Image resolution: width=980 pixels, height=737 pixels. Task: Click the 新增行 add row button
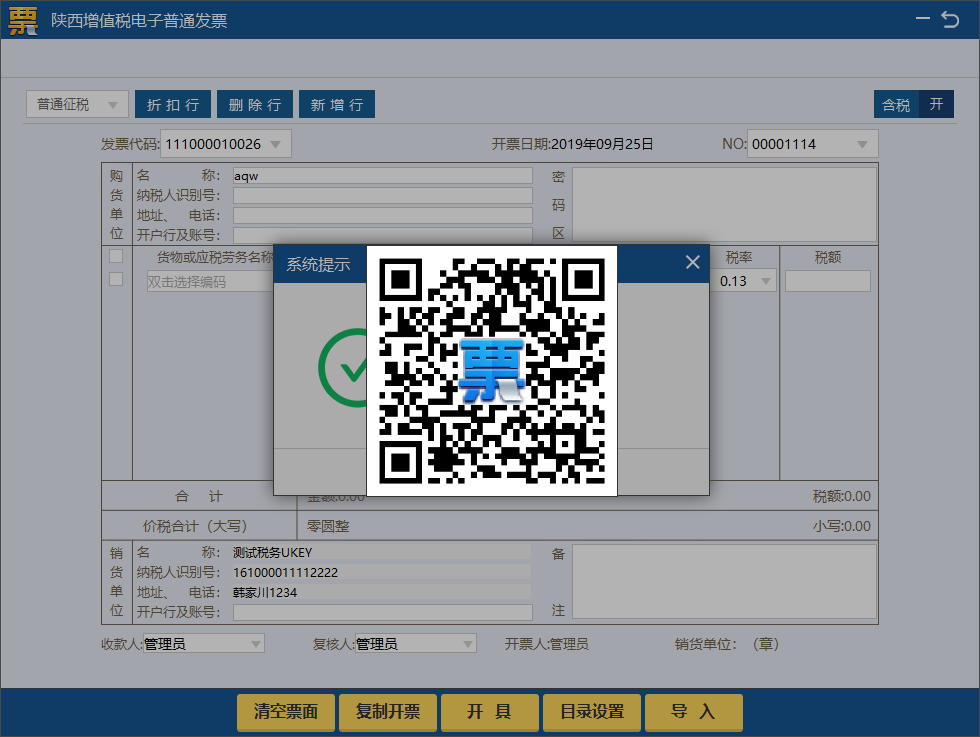336,104
